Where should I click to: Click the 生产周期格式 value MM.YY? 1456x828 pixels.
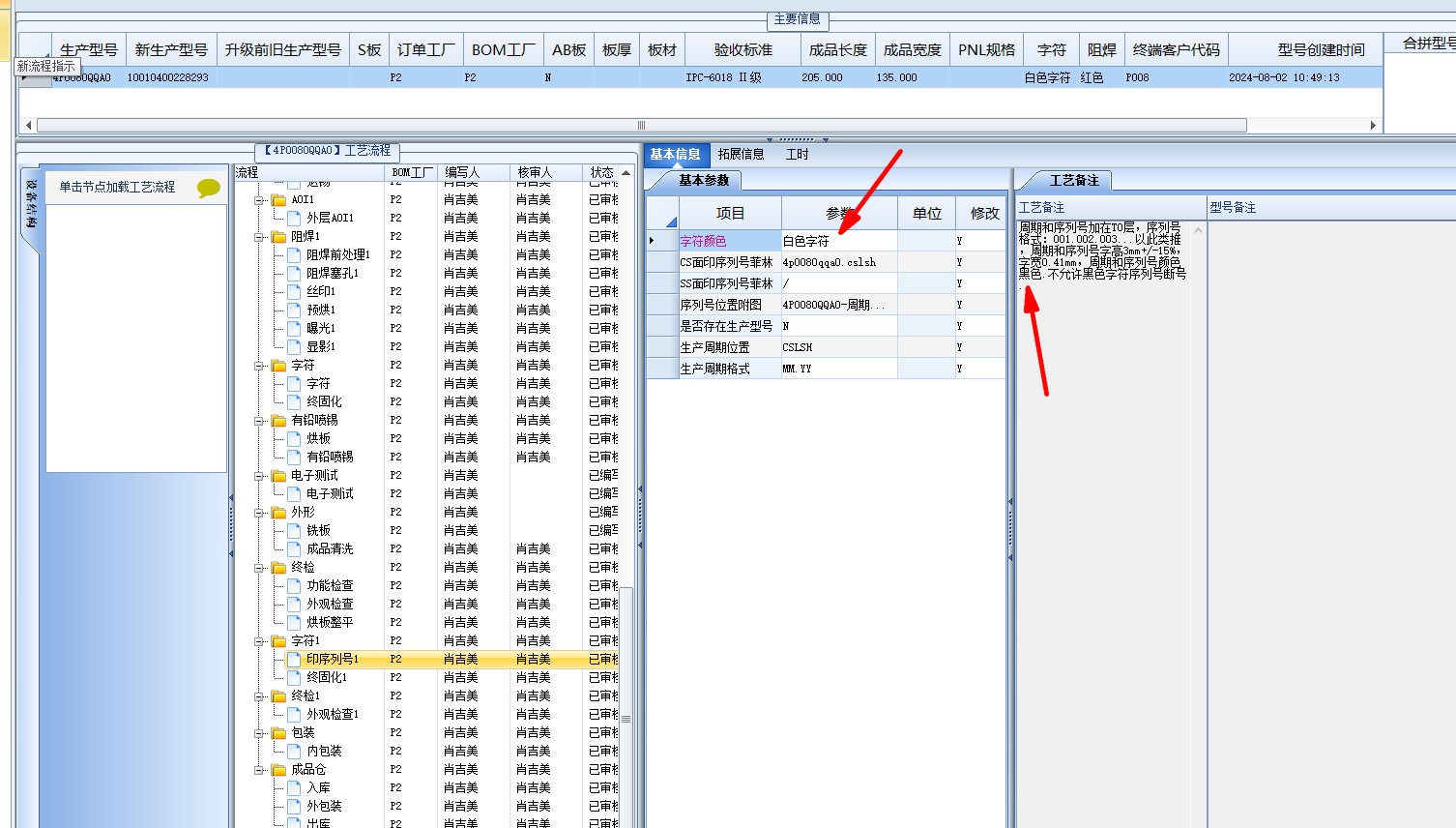pos(839,369)
